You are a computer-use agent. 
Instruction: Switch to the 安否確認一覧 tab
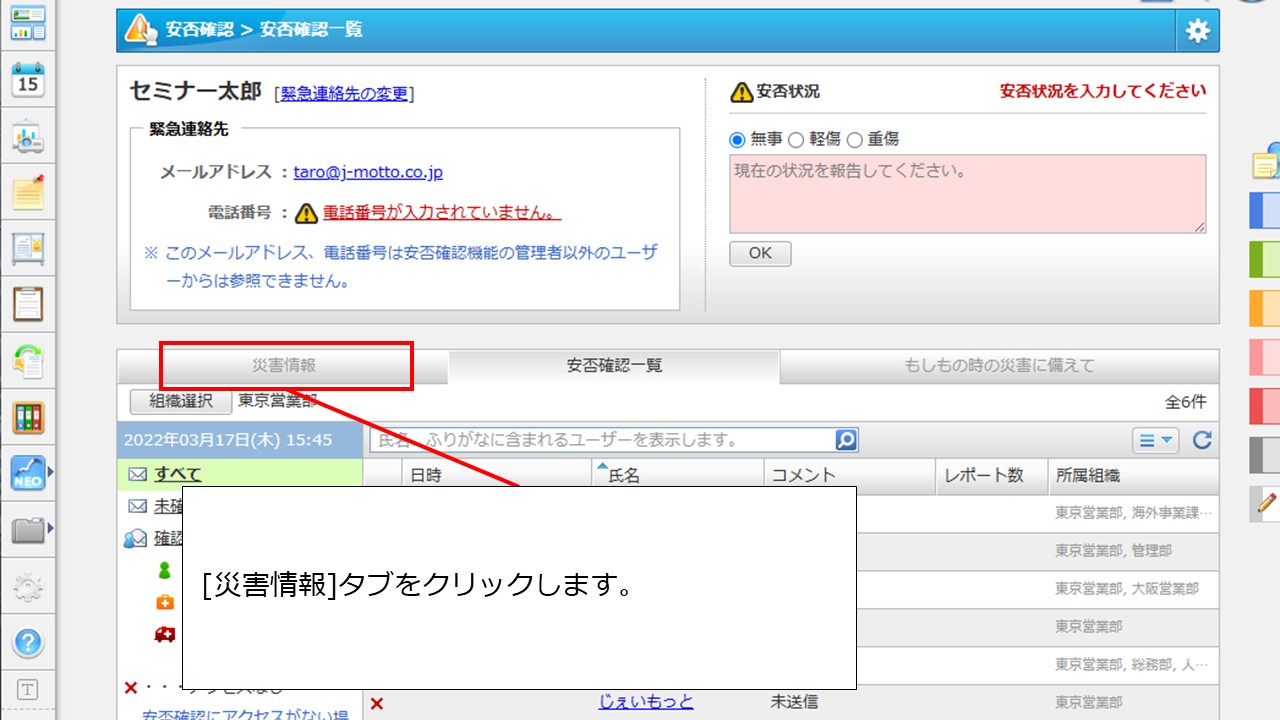click(614, 366)
